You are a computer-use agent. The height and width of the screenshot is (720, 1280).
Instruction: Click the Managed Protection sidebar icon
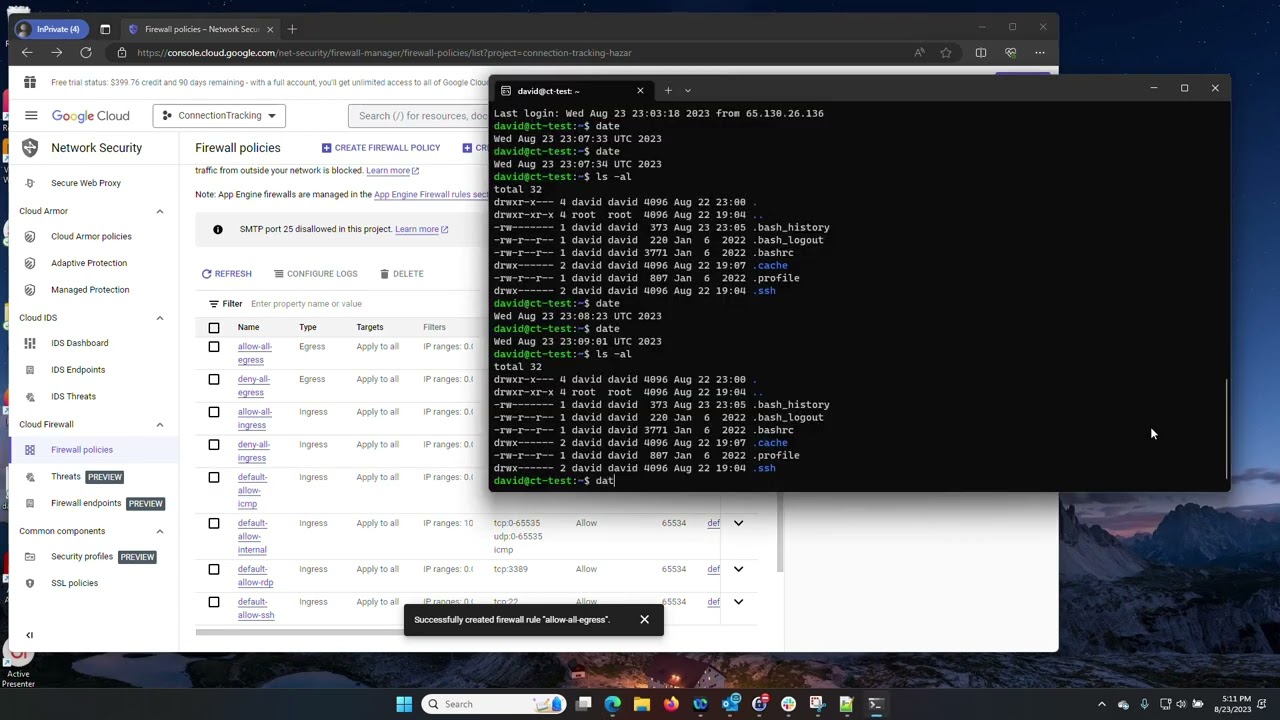click(x=30, y=290)
